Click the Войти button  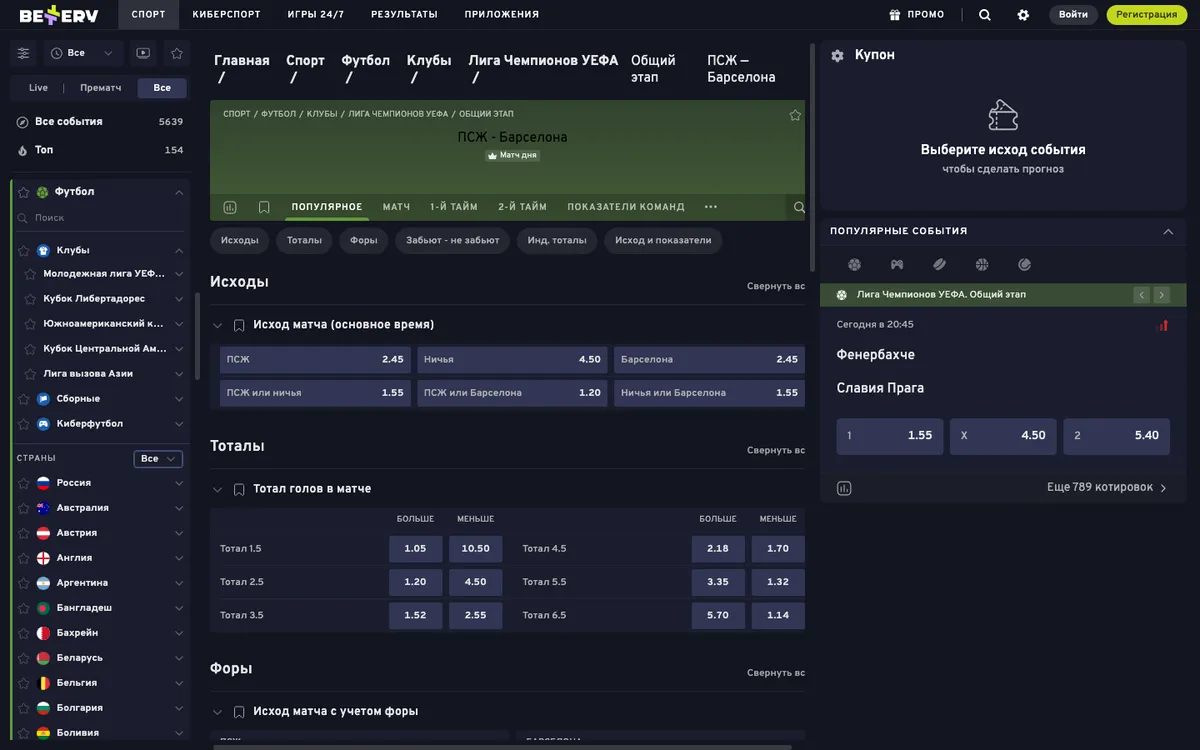coord(1073,15)
